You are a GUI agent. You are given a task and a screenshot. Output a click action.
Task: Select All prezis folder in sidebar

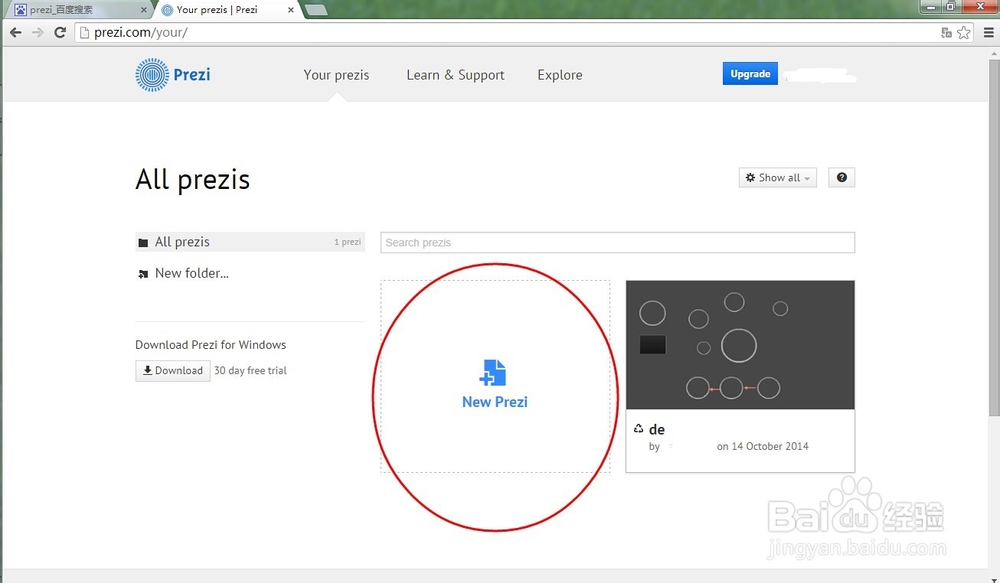[250, 242]
